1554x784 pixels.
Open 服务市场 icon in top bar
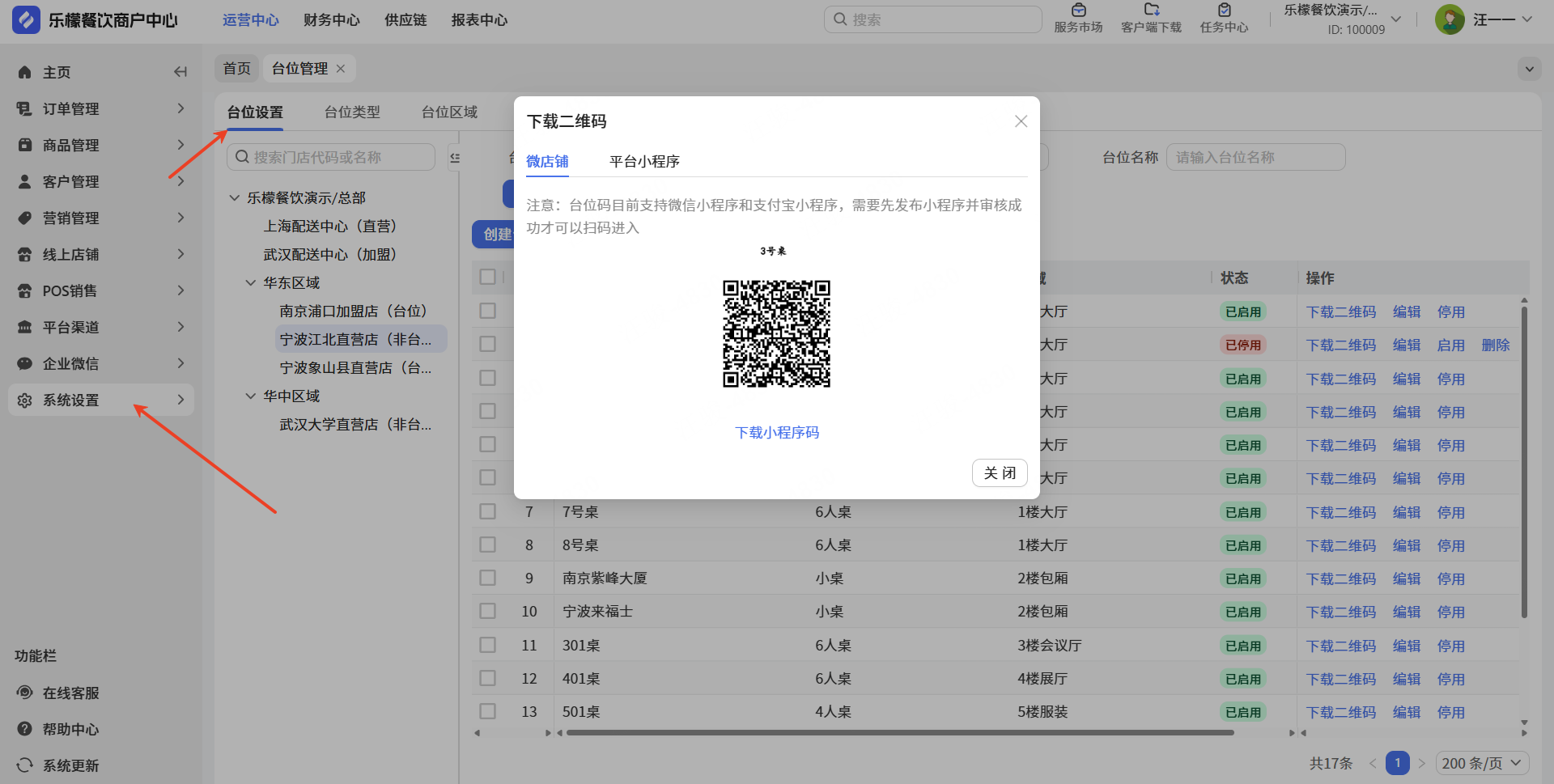(x=1079, y=10)
